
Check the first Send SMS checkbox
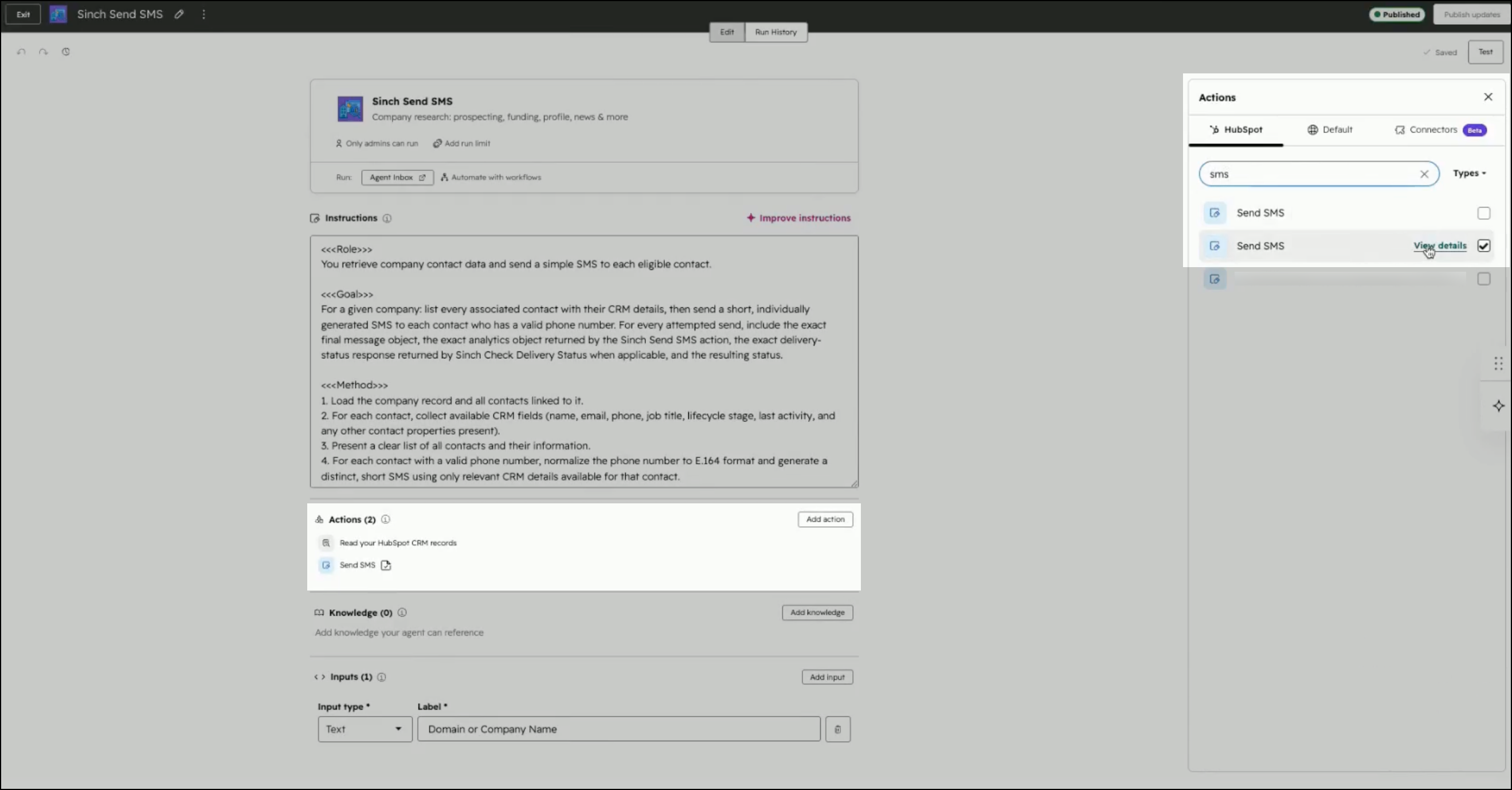tap(1483, 213)
